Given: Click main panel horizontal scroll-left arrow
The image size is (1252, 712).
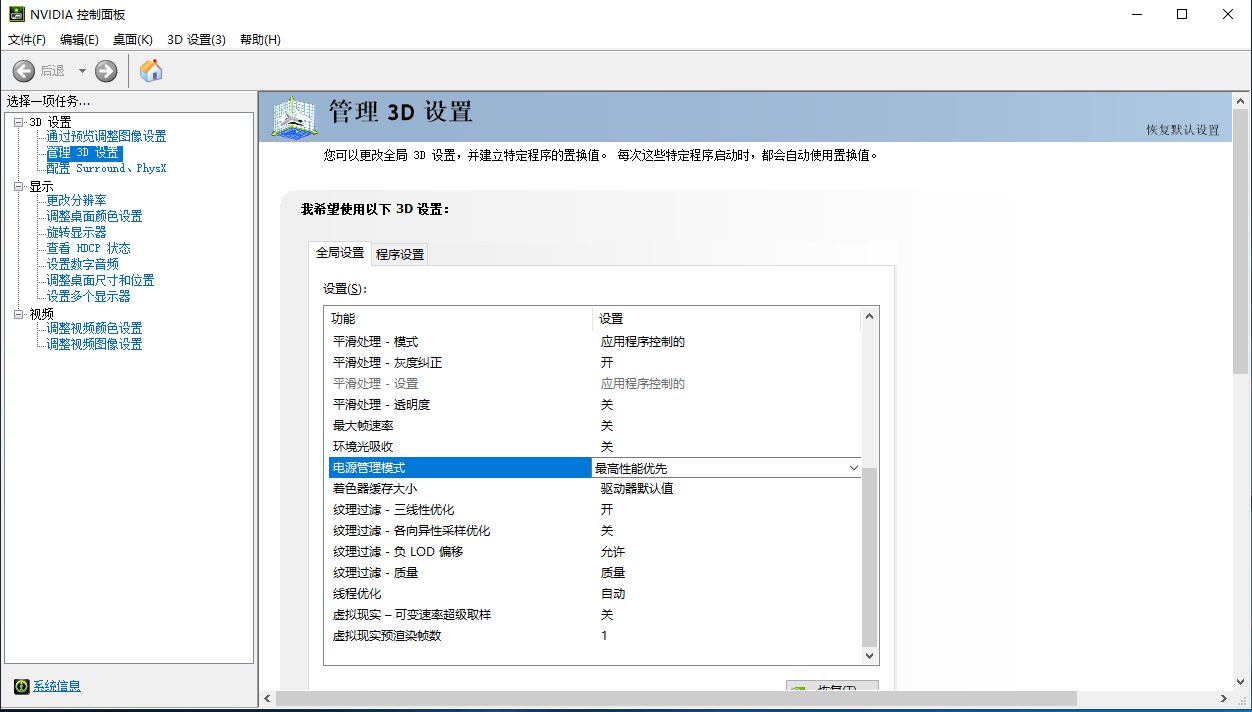Looking at the screenshot, I should pyautogui.click(x=268, y=698).
